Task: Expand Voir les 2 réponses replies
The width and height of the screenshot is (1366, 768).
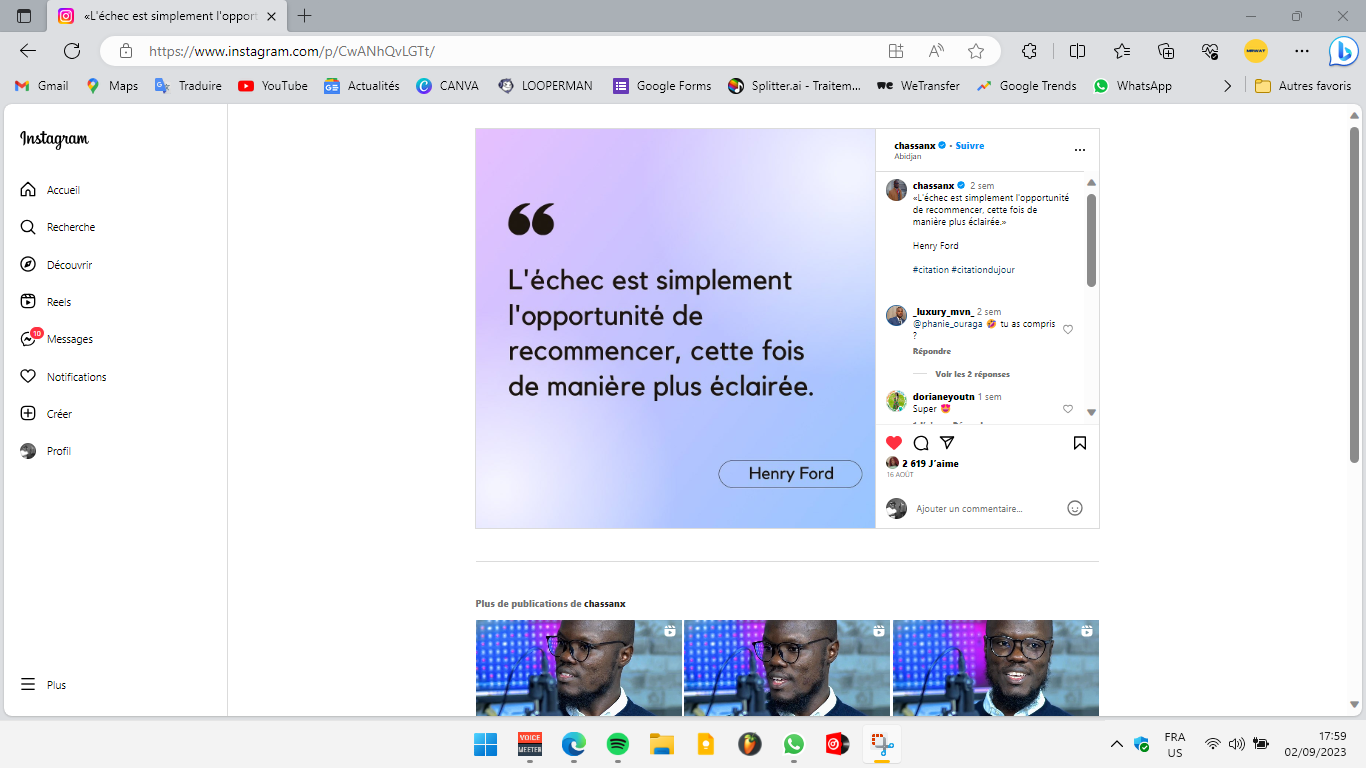Action: pos(972,374)
